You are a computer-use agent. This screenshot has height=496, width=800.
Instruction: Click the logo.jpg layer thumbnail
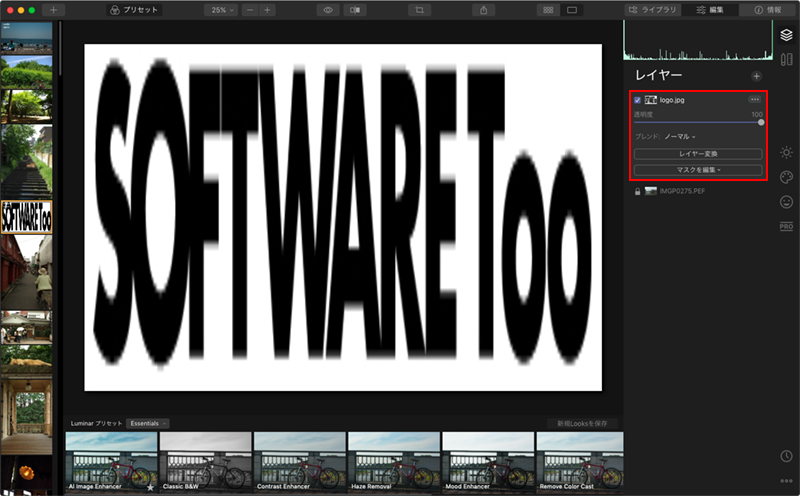pos(651,100)
